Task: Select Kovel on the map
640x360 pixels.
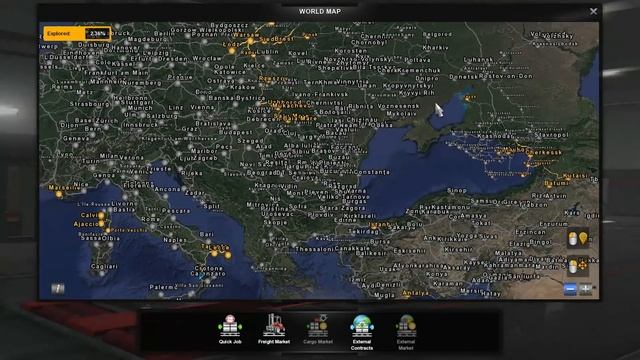Action: pos(298,53)
